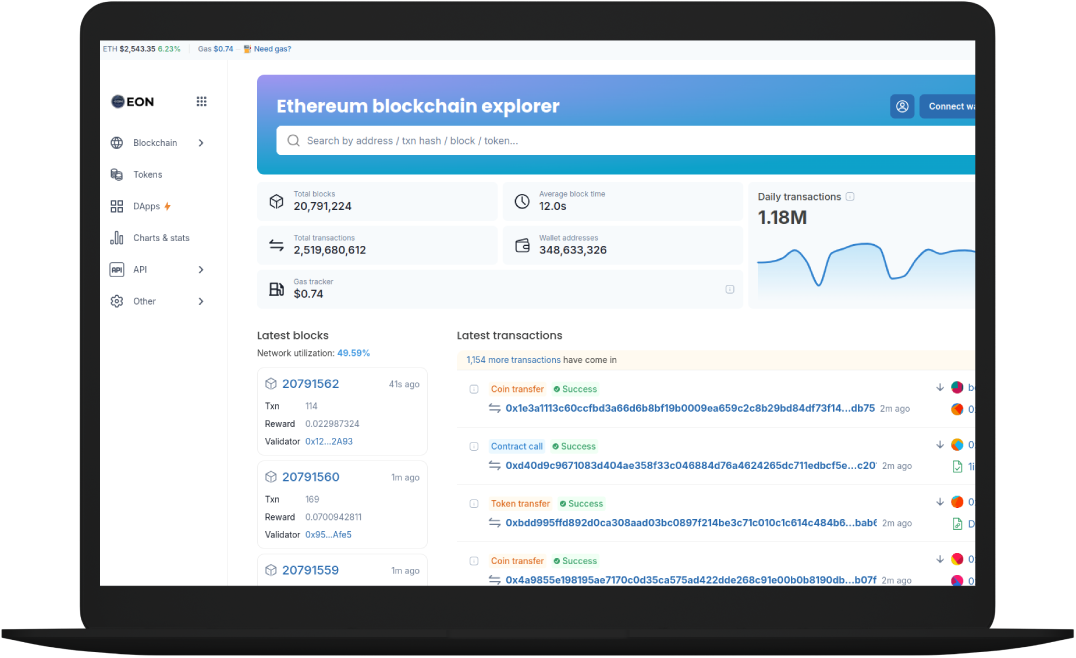Open block 20791562 link

310,384
